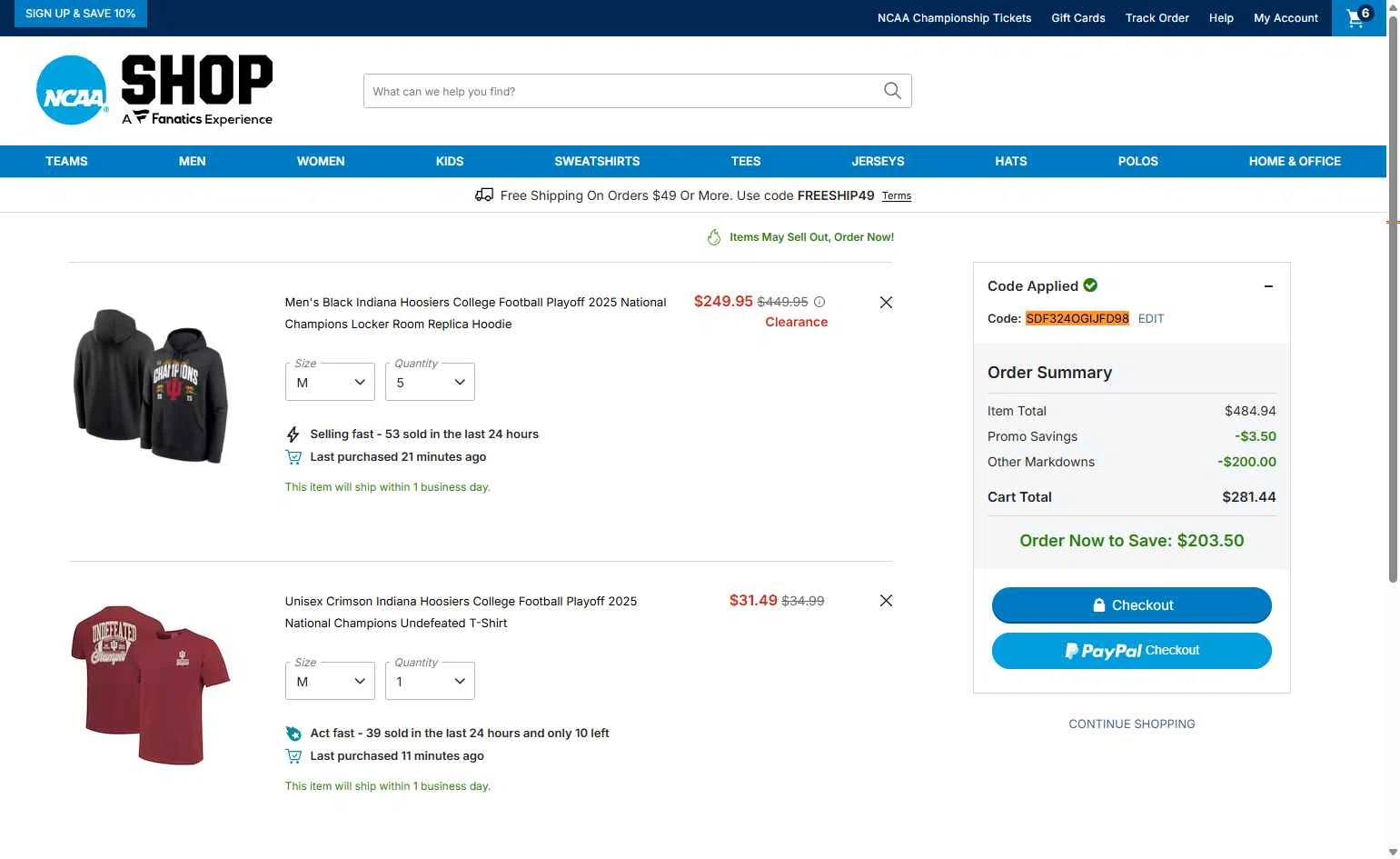
Task: Click the Act fast badge icon
Action: 293,734
